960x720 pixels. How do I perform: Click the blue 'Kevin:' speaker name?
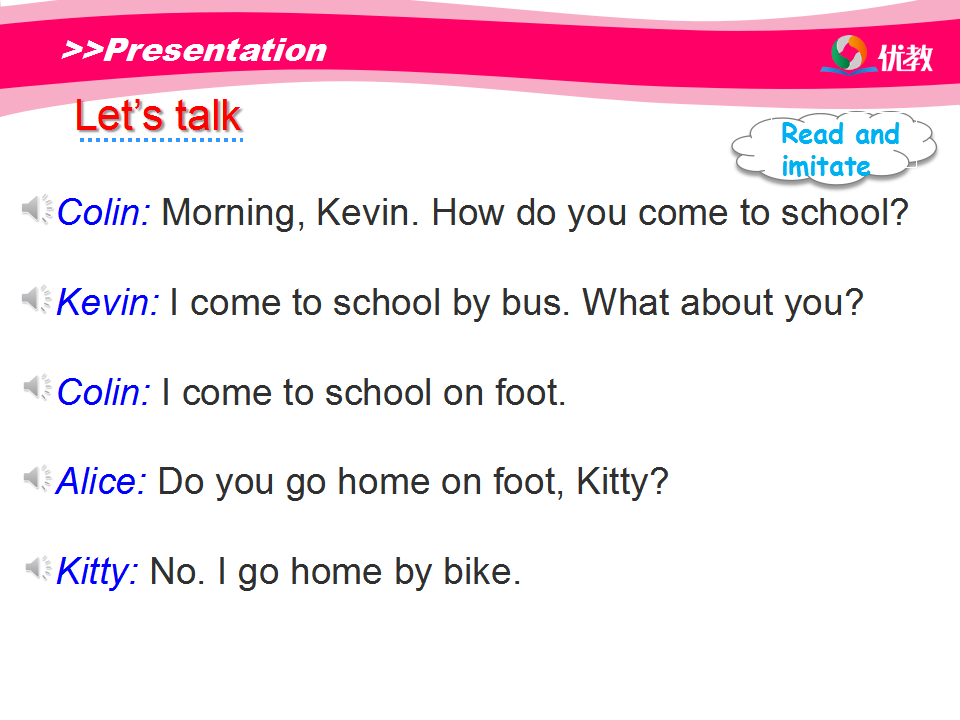pos(108,302)
